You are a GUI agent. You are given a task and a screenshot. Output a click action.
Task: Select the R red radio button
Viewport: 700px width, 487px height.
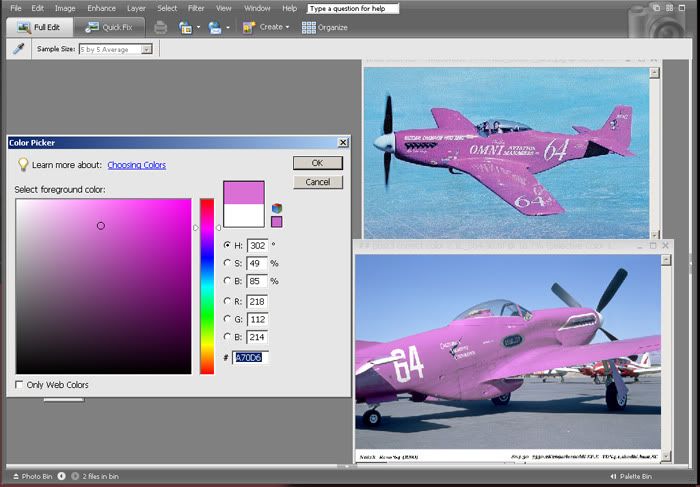coord(227,301)
